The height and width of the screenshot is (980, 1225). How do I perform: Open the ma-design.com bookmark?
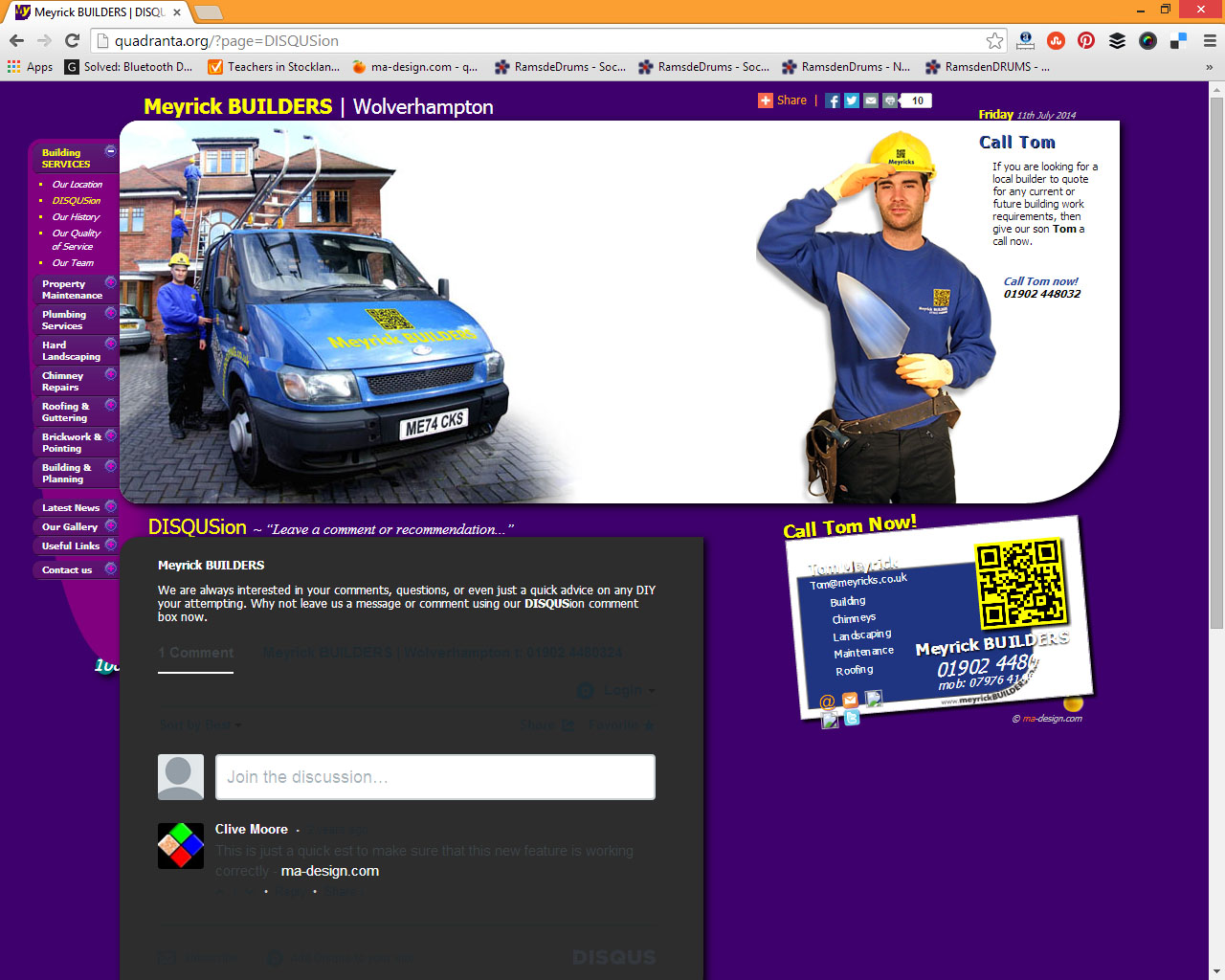point(415,67)
